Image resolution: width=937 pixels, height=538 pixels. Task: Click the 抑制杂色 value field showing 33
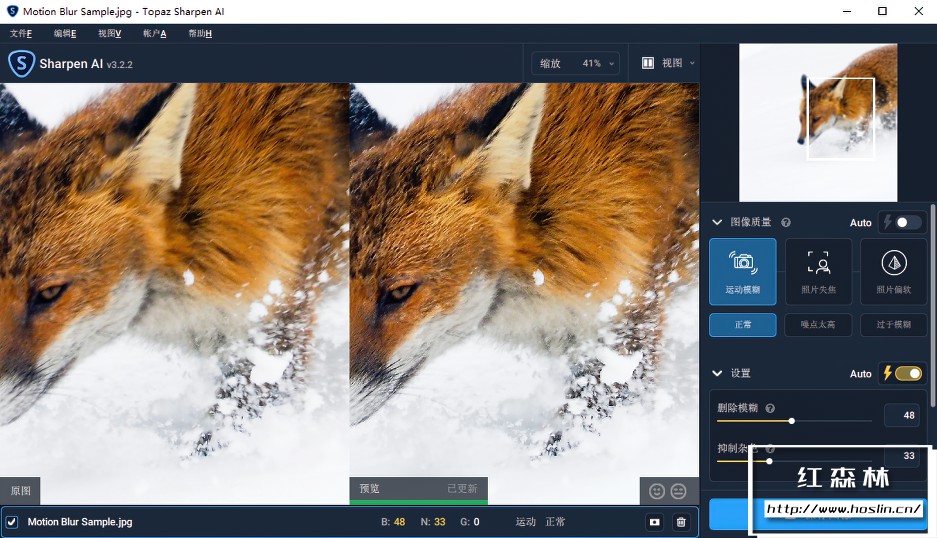tap(902, 456)
